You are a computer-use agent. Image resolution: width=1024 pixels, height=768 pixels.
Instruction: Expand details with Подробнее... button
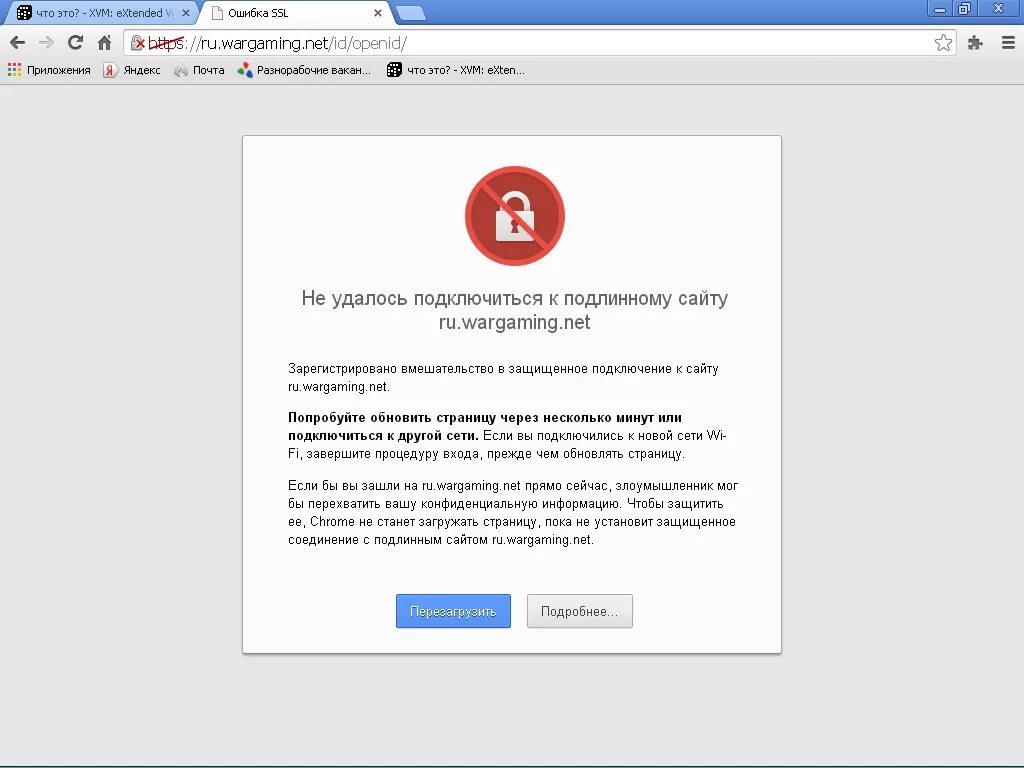580,611
